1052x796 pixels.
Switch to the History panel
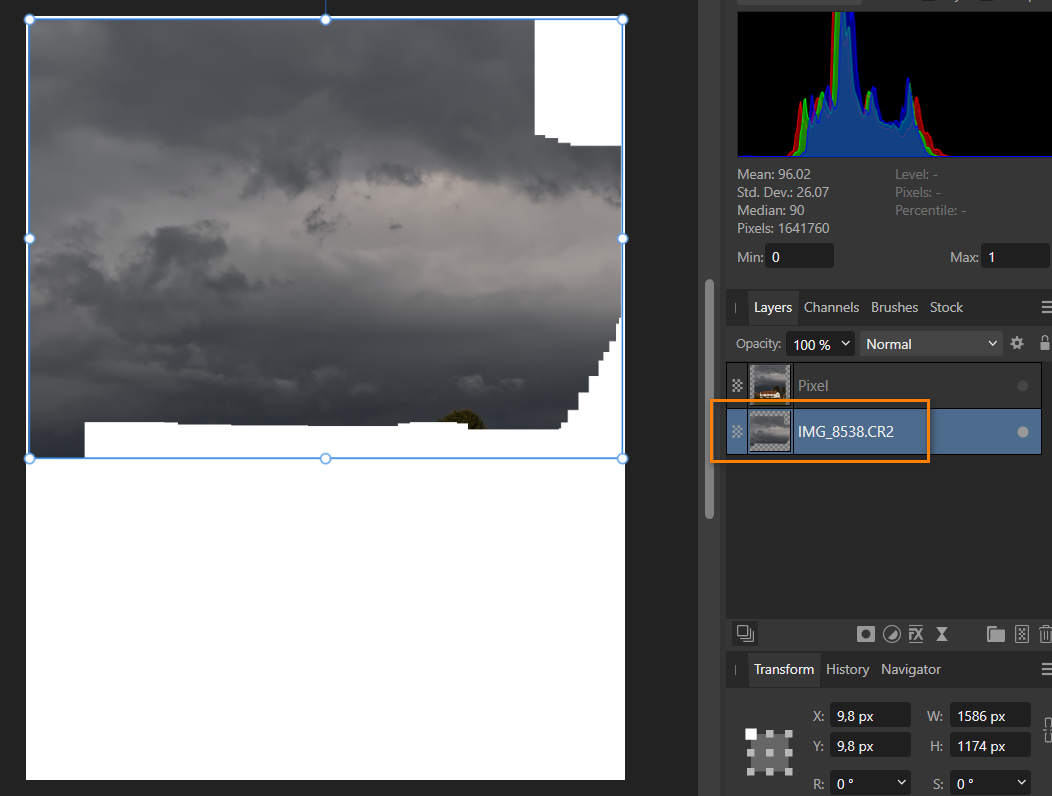[x=847, y=669]
